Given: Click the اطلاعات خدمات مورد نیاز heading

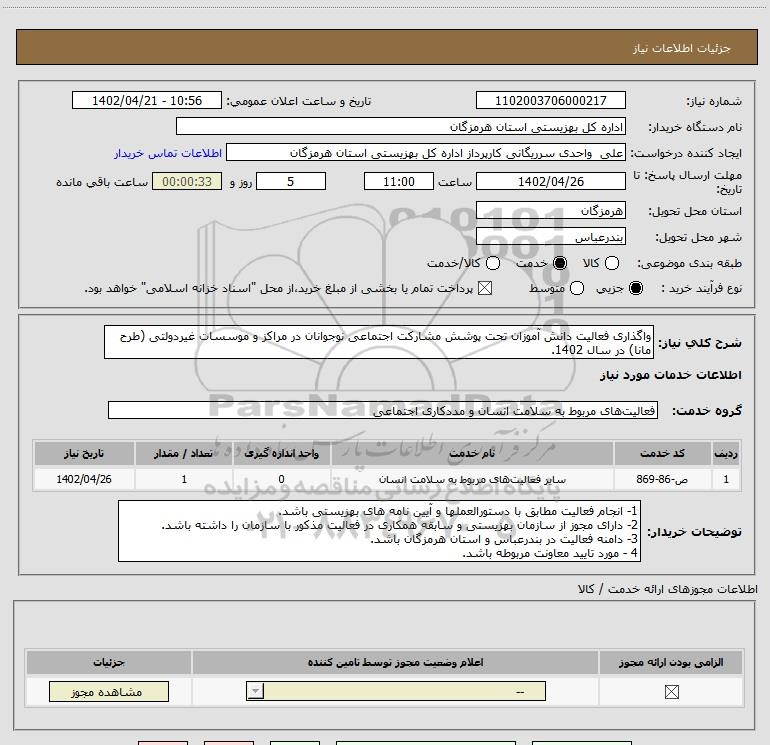Looking at the screenshot, I should pyautogui.click(x=670, y=375).
